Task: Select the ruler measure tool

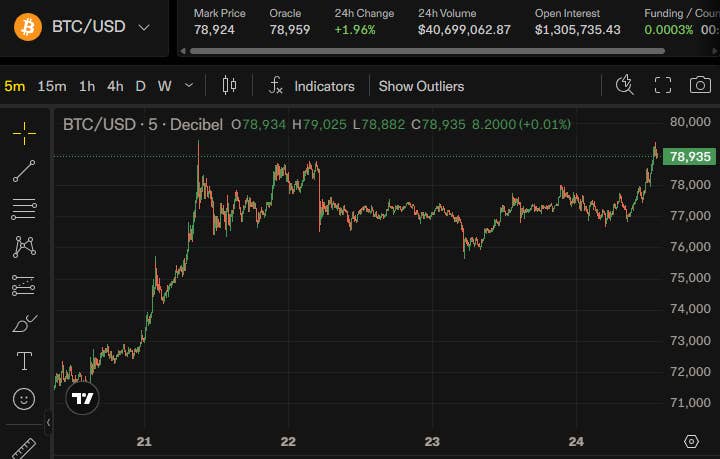Action: [23, 449]
